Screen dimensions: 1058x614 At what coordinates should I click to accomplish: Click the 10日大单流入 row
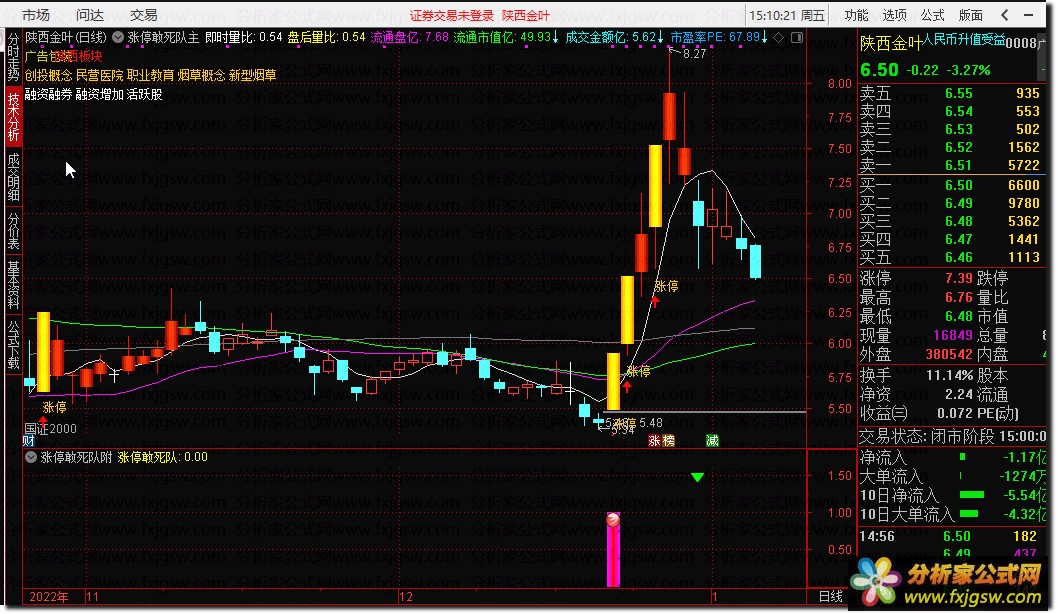pos(952,514)
